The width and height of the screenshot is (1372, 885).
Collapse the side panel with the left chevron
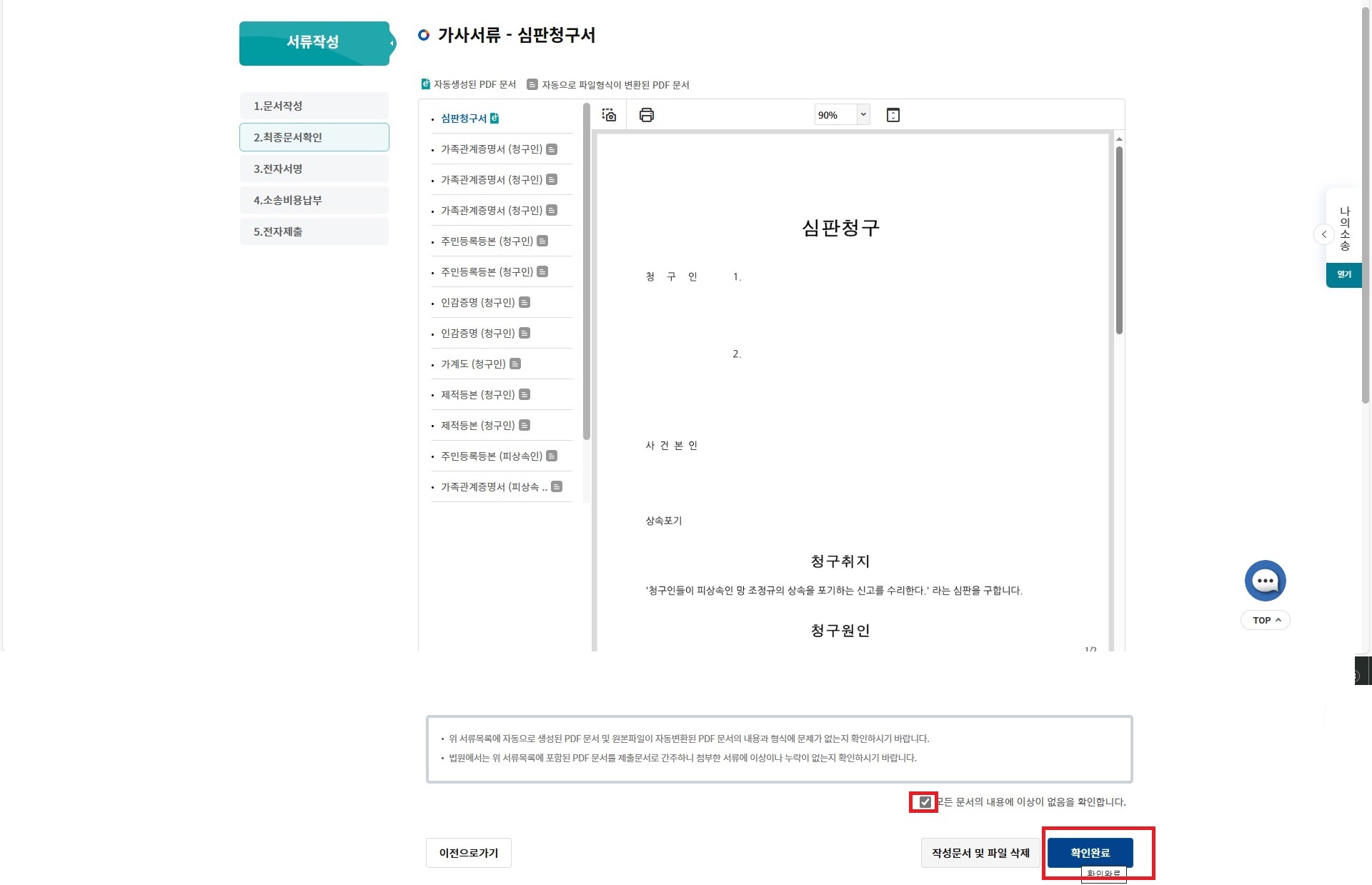pos(1323,234)
